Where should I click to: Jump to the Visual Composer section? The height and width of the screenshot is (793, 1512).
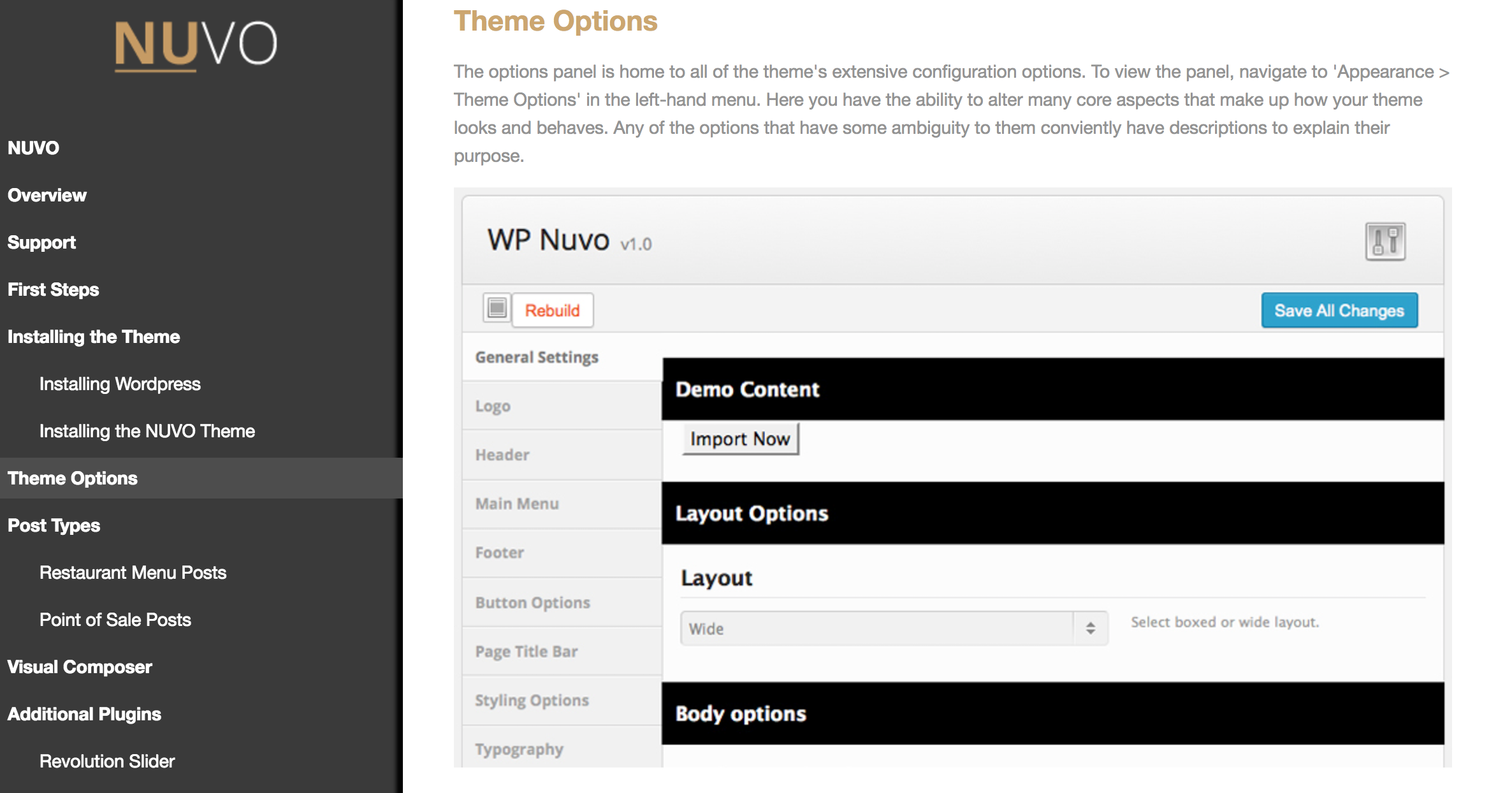(x=80, y=667)
